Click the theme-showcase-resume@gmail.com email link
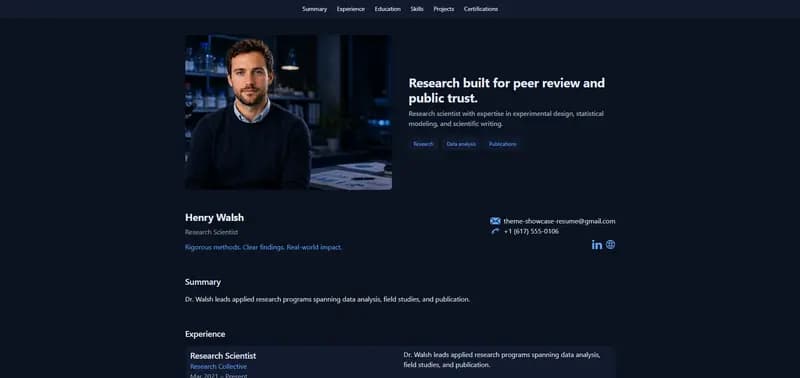The image size is (800, 378). pyautogui.click(x=559, y=221)
